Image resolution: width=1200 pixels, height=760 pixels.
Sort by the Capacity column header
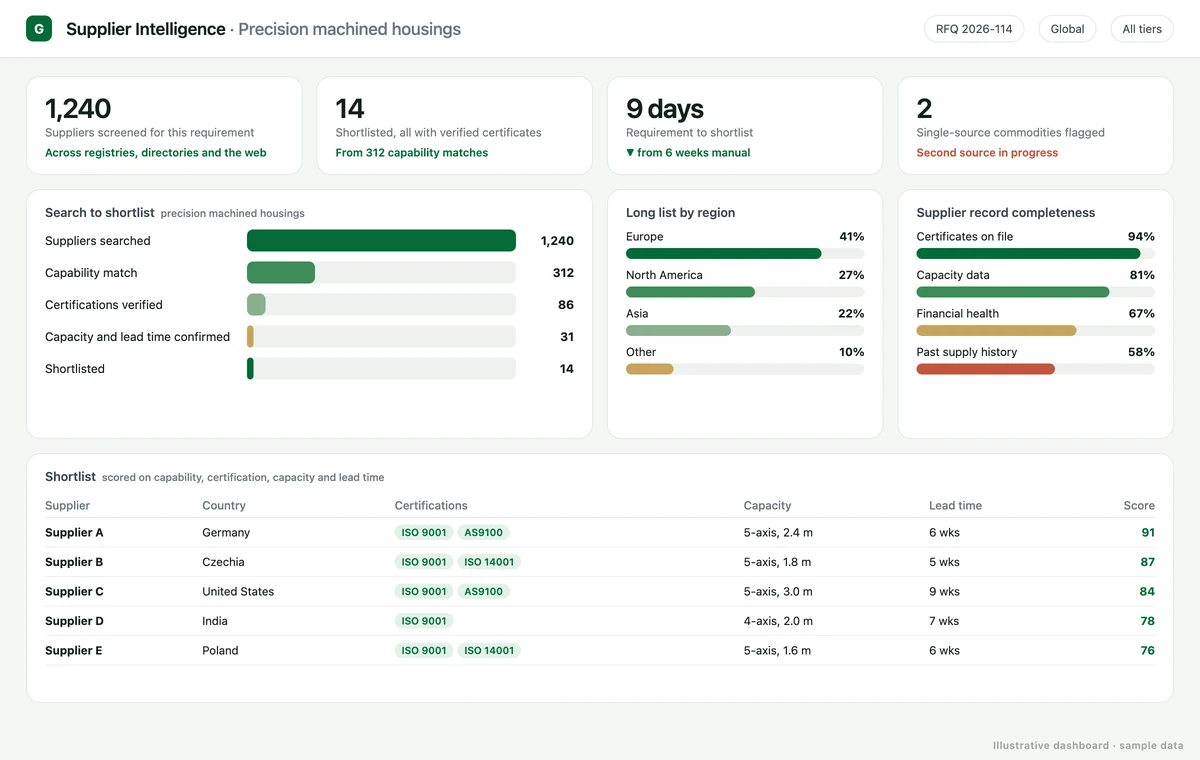click(x=767, y=506)
